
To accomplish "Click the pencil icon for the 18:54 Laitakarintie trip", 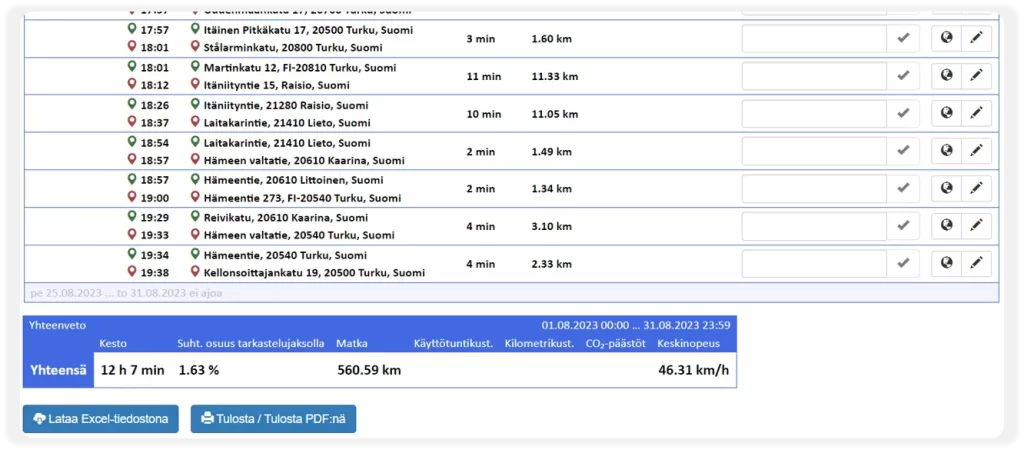I will tap(976, 151).
